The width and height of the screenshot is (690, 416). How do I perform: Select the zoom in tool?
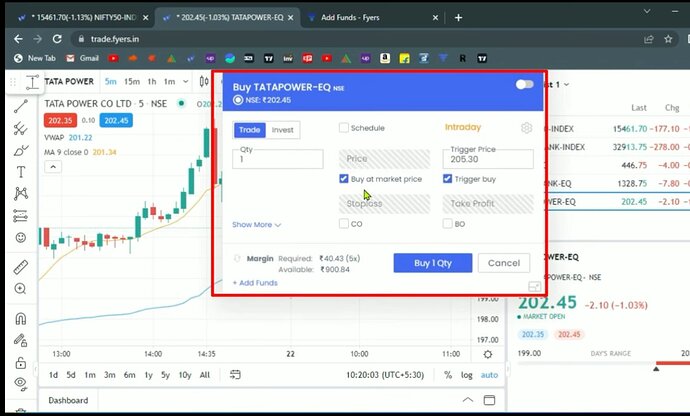coord(21,289)
